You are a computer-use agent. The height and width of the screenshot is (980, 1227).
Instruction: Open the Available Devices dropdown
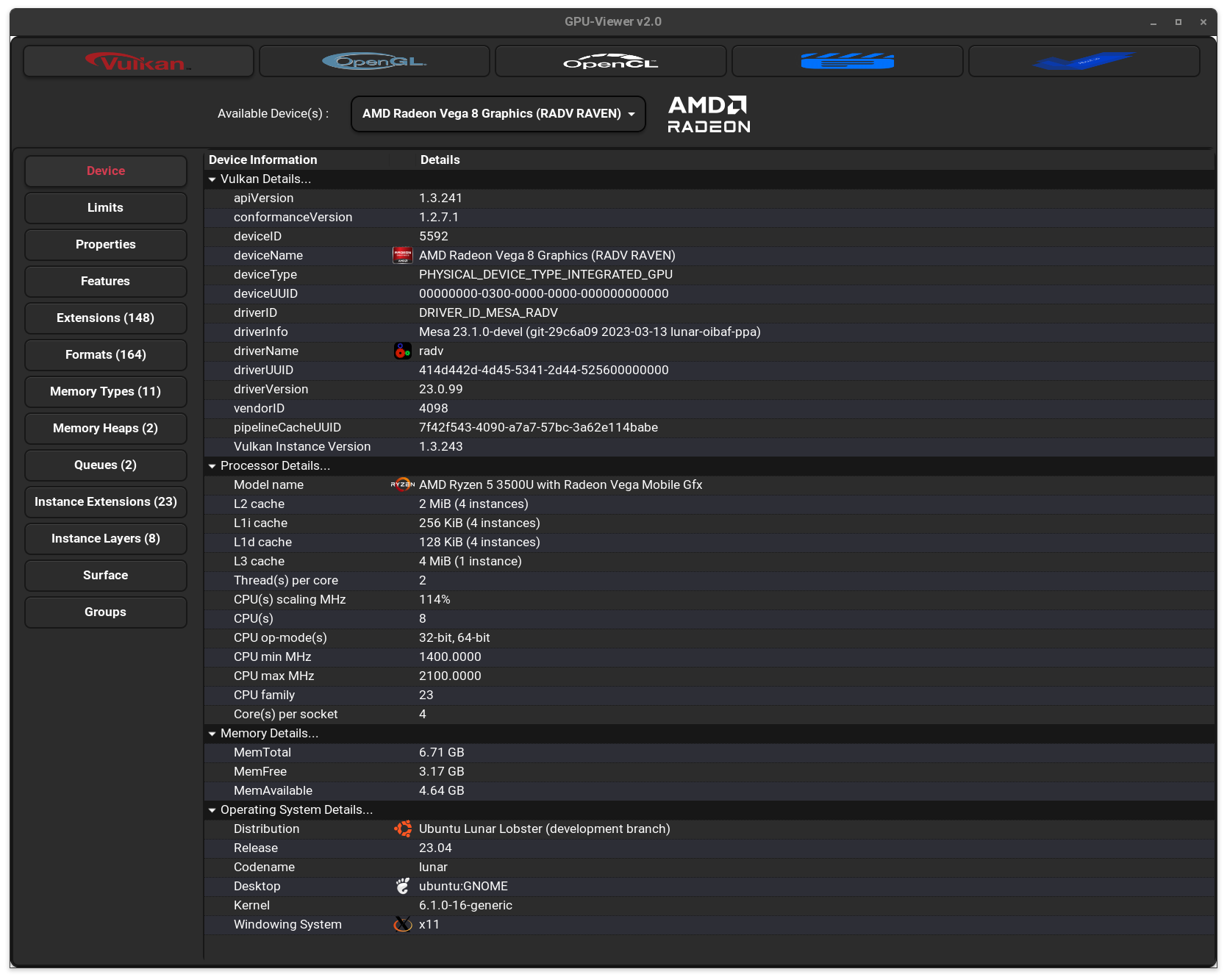tap(498, 114)
